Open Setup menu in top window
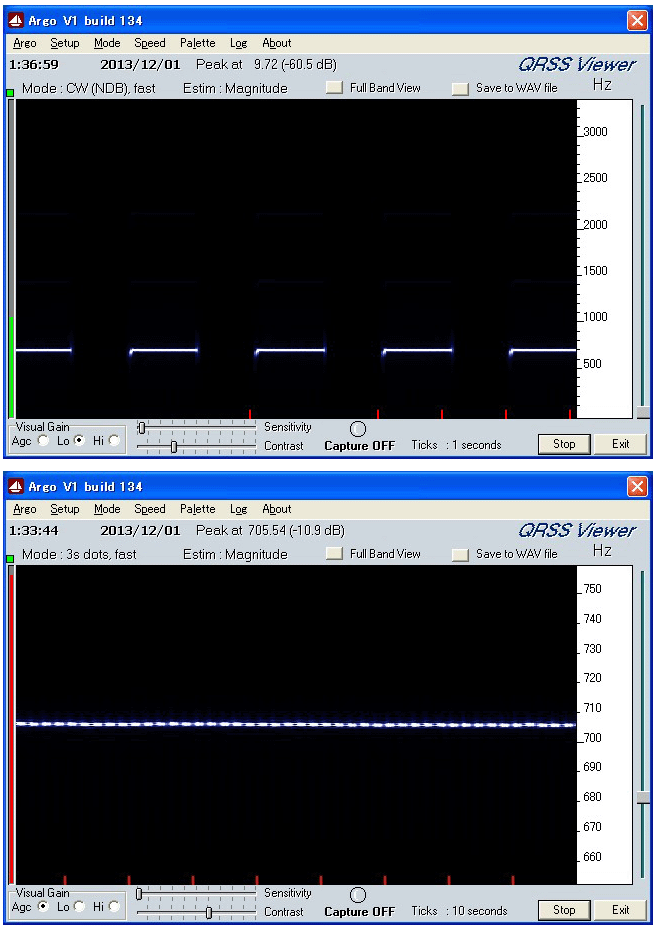The height and width of the screenshot is (930, 656). click(65, 43)
